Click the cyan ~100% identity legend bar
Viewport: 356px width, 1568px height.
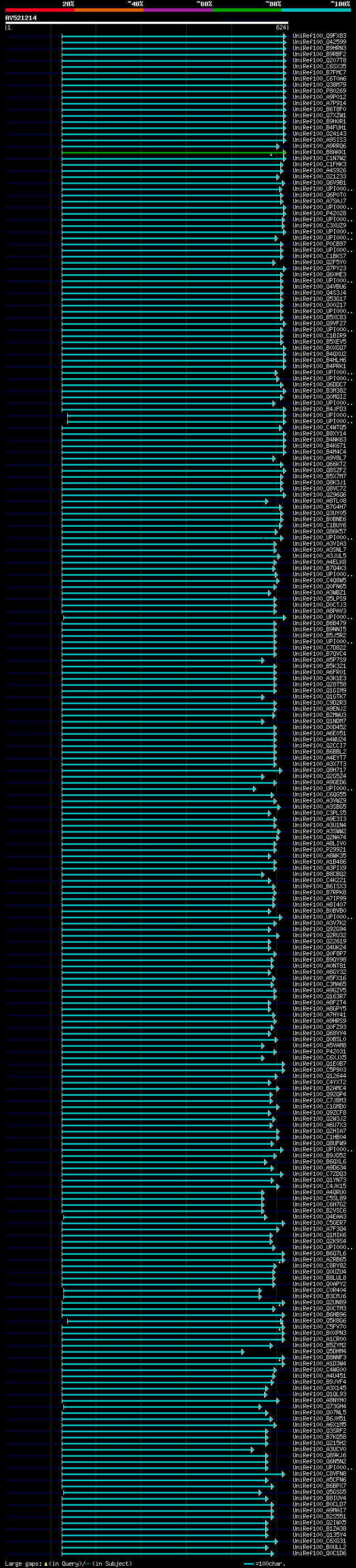click(316, 11)
